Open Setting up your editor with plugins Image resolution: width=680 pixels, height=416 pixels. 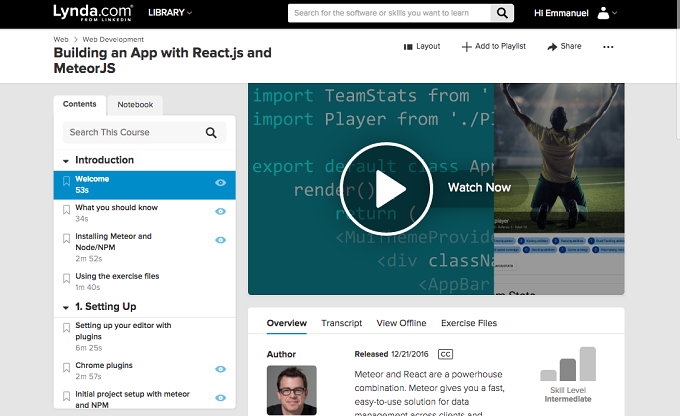tap(144, 337)
